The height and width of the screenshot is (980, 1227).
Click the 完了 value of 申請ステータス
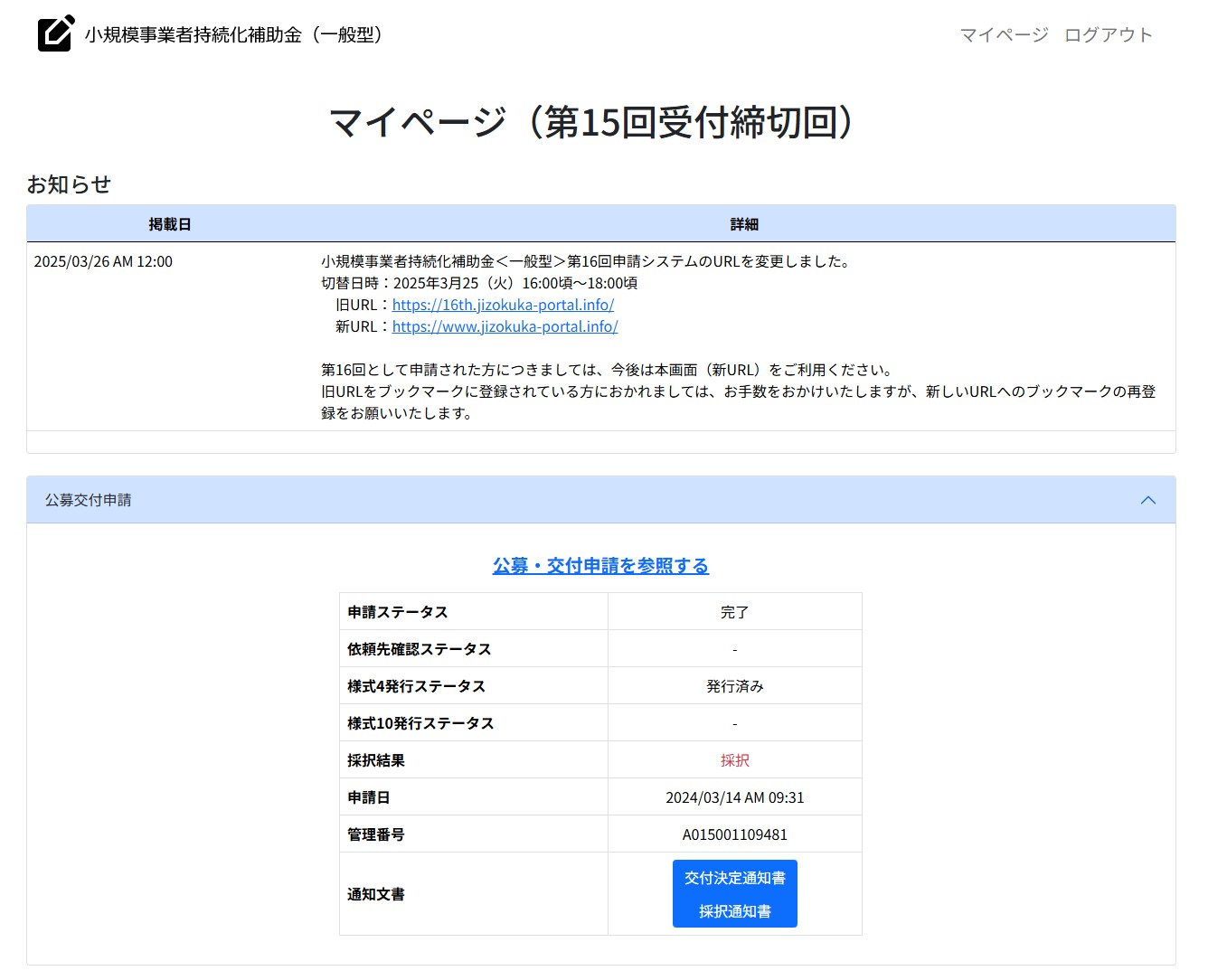click(734, 612)
